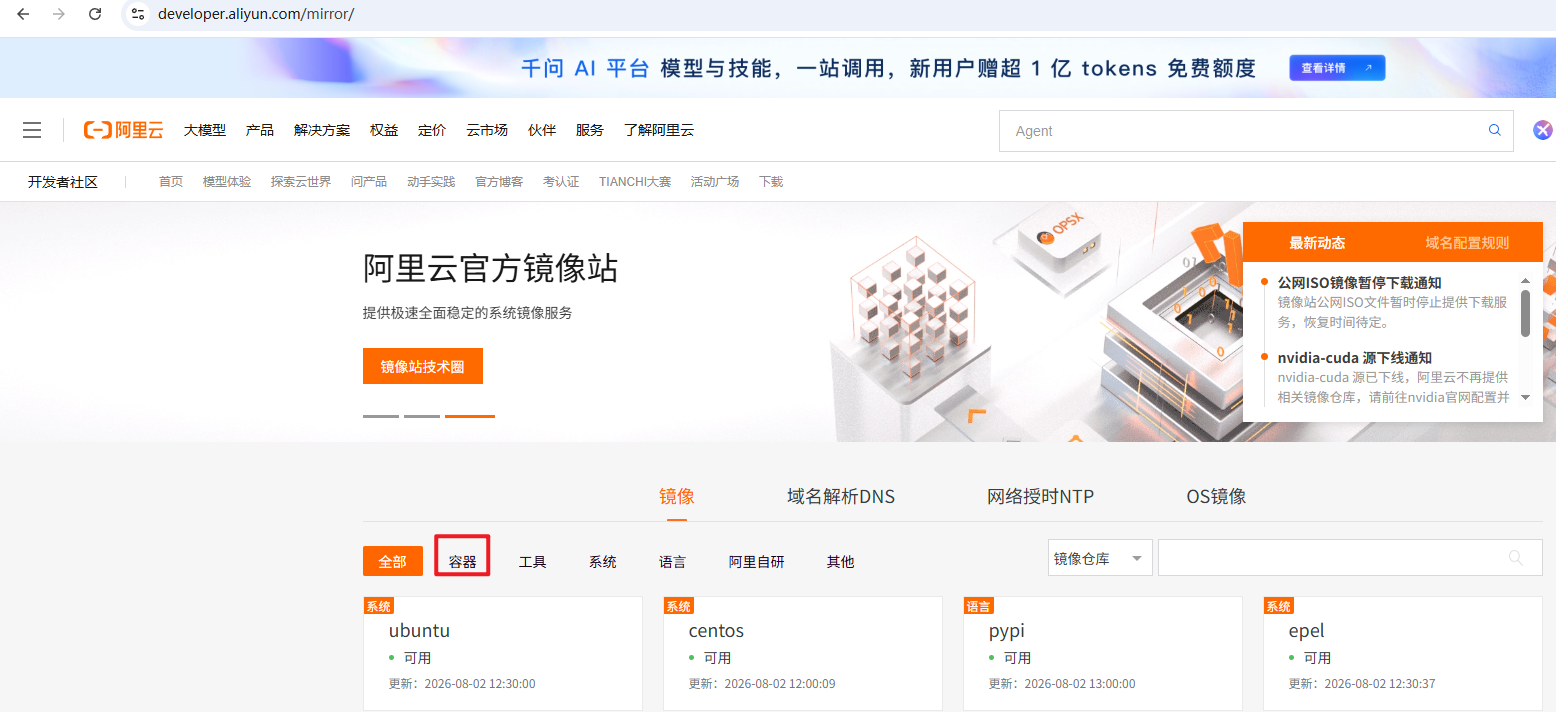Select the 镜像 tab

677,497
